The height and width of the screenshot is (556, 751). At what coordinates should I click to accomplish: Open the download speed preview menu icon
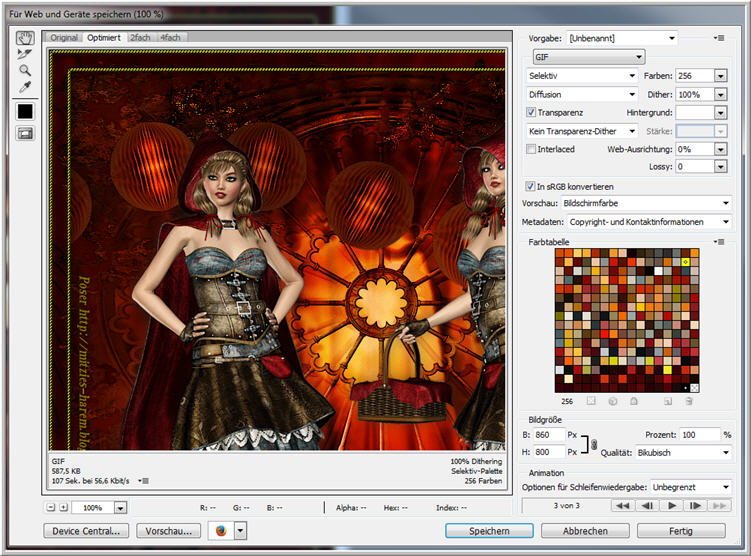click(x=144, y=480)
